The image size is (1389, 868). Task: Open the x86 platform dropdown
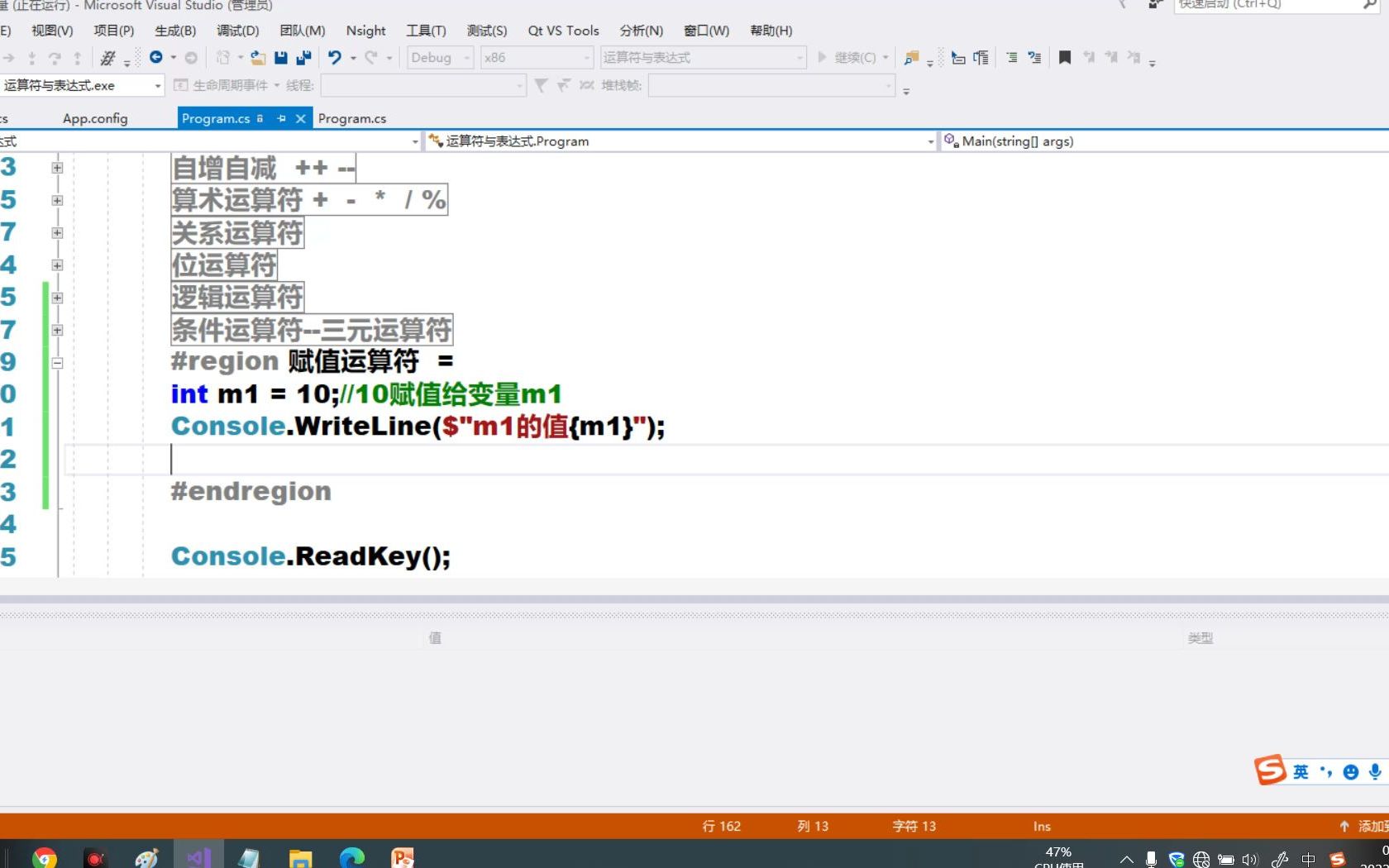[537, 57]
